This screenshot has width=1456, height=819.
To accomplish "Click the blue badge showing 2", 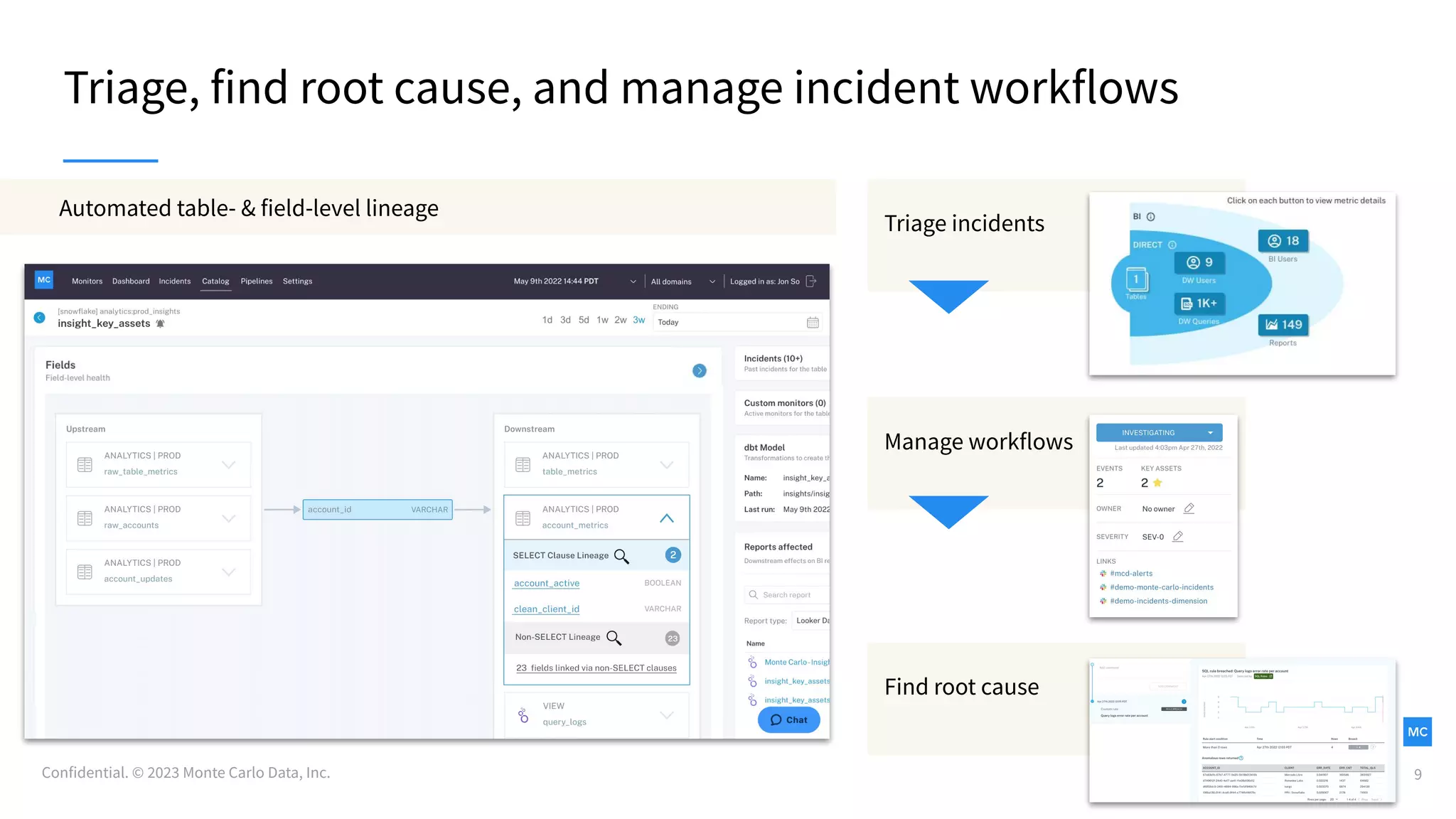I will [673, 555].
